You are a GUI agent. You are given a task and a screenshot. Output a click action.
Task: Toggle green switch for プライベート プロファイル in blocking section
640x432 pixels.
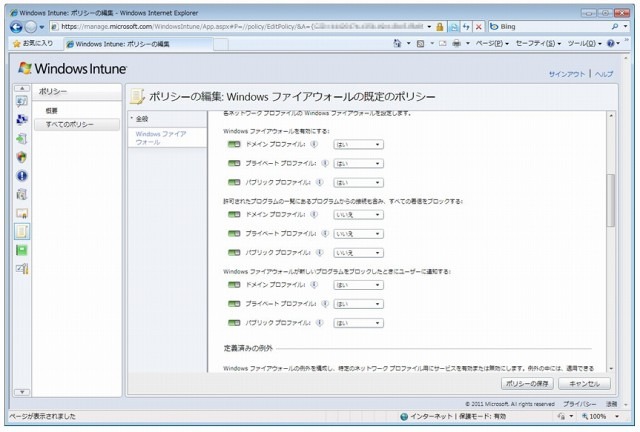[x=234, y=234]
